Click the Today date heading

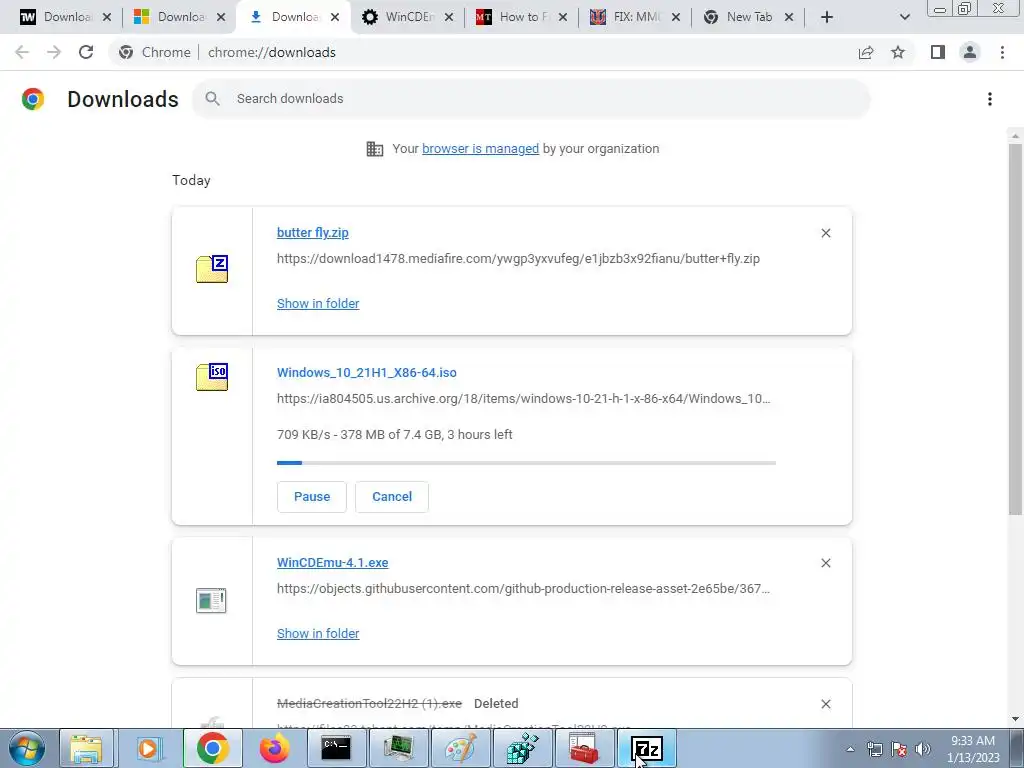point(191,180)
